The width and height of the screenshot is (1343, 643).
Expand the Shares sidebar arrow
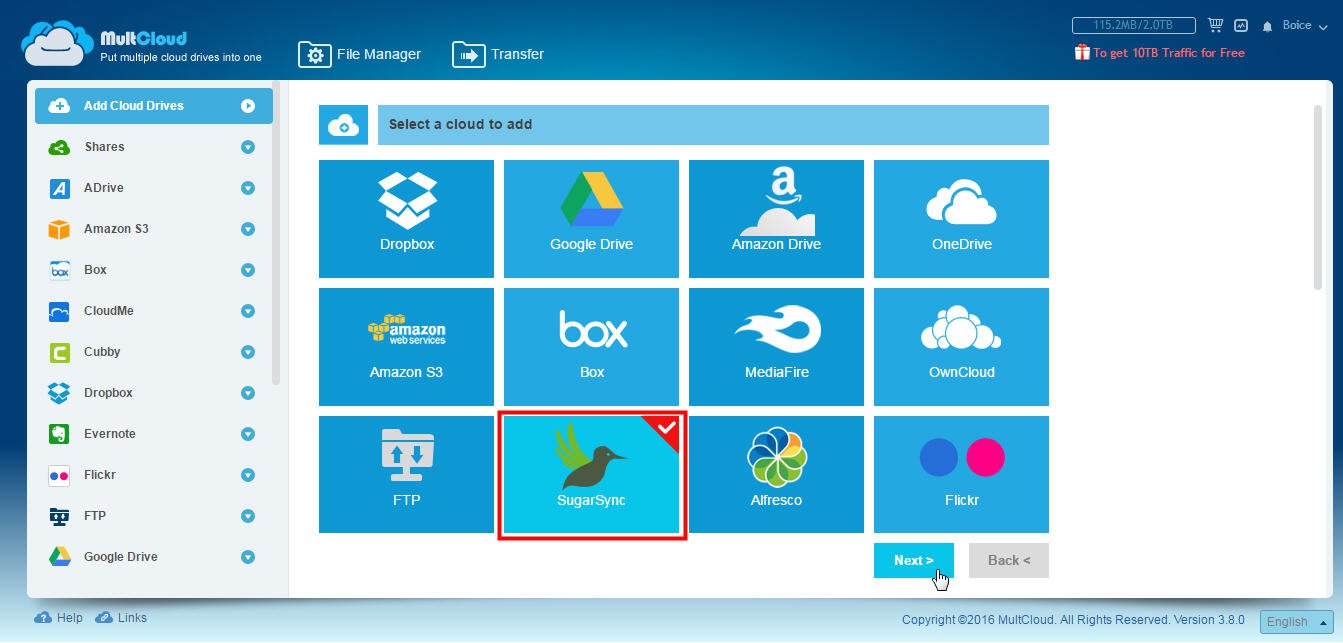[248, 147]
